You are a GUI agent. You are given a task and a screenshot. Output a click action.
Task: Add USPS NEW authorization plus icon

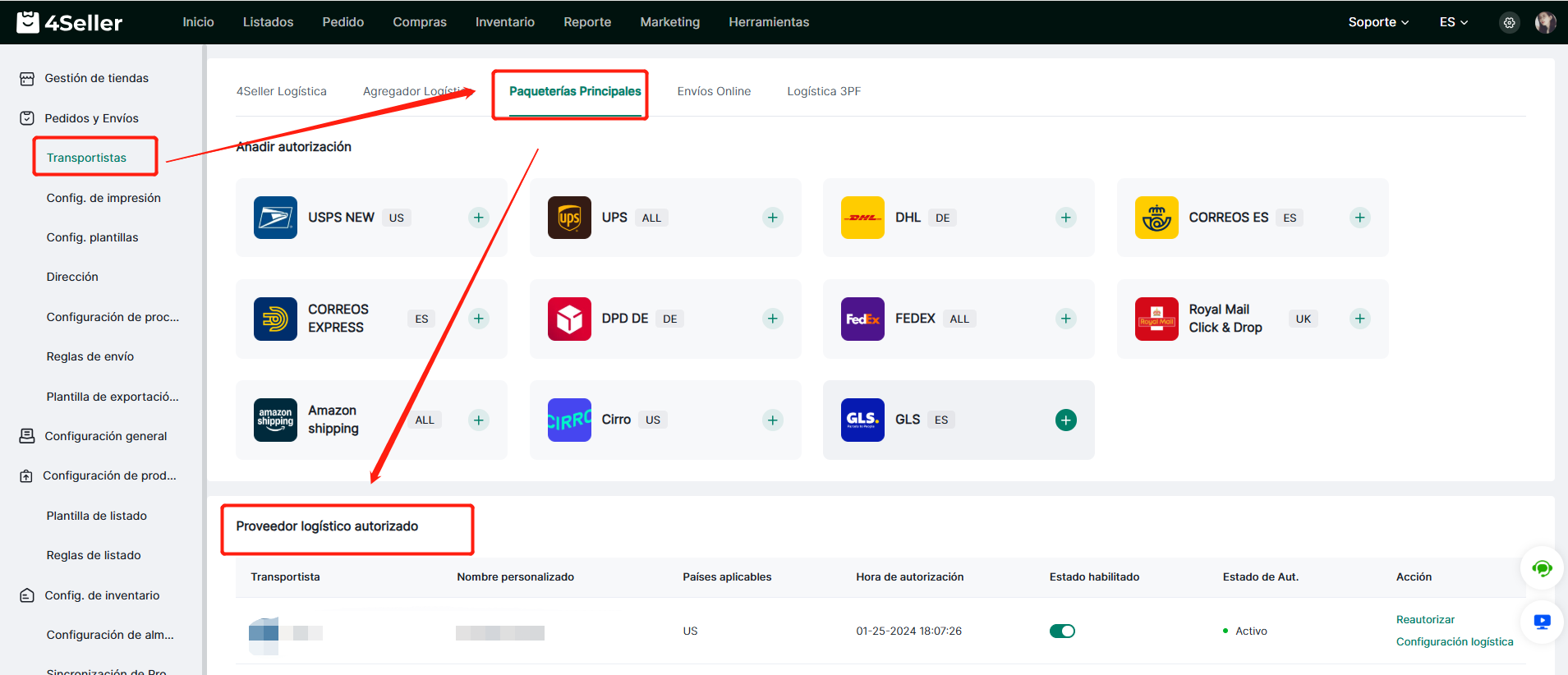pyautogui.click(x=479, y=218)
